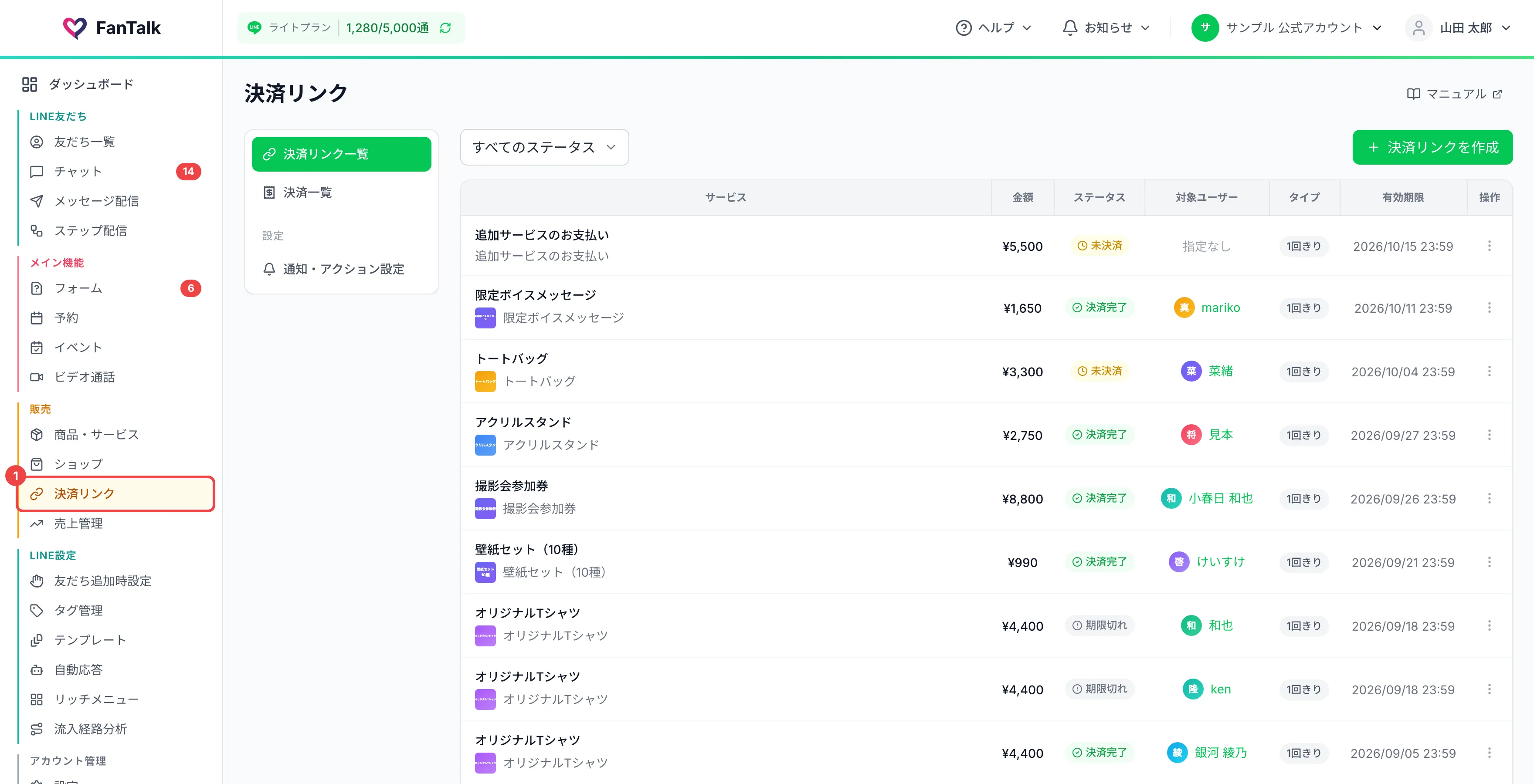The width and height of the screenshot is (1534, 784).
Task: Click the 限定ボイスメッセージ product thumbnail
Action: point(485,318)
